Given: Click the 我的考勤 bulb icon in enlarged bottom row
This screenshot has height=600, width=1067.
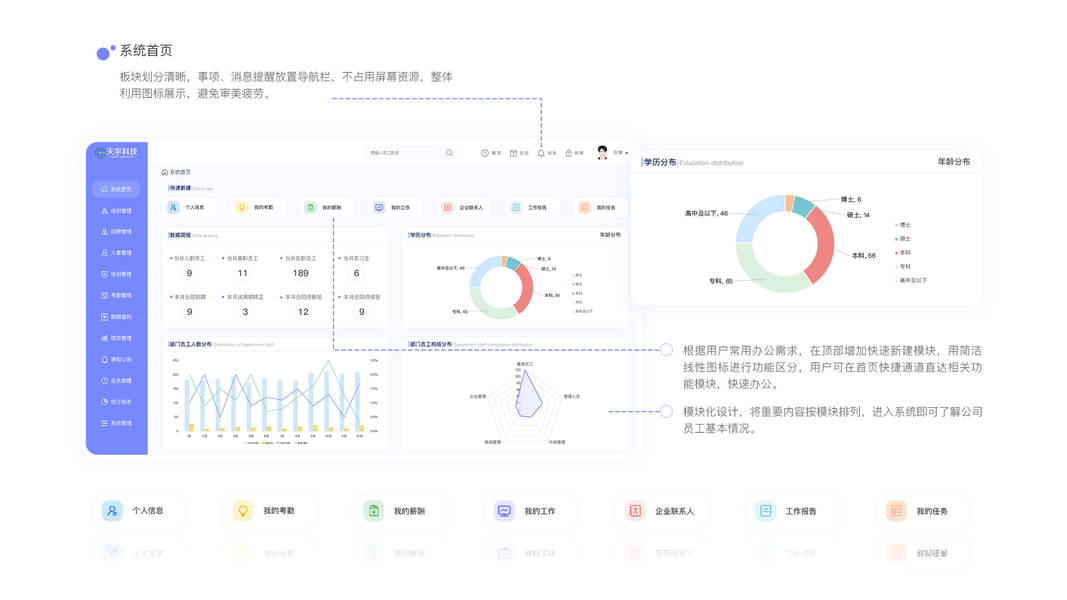Looking at the screenshot, I should 243,511.
